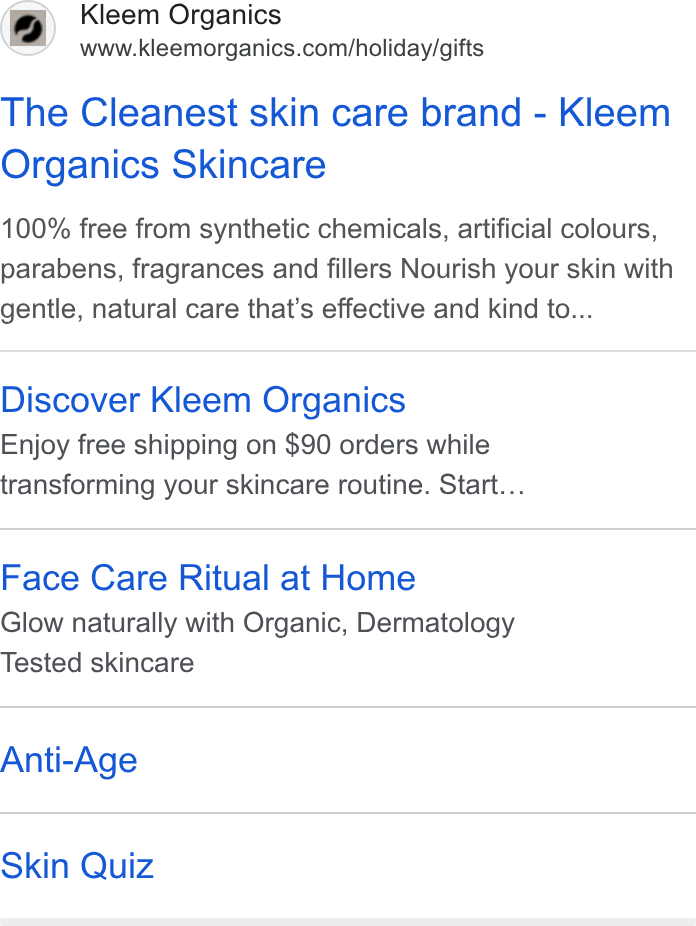The image size is (696, 926).
Task: Click the gray bar below Skin Quiz
Action: (348, 922)
